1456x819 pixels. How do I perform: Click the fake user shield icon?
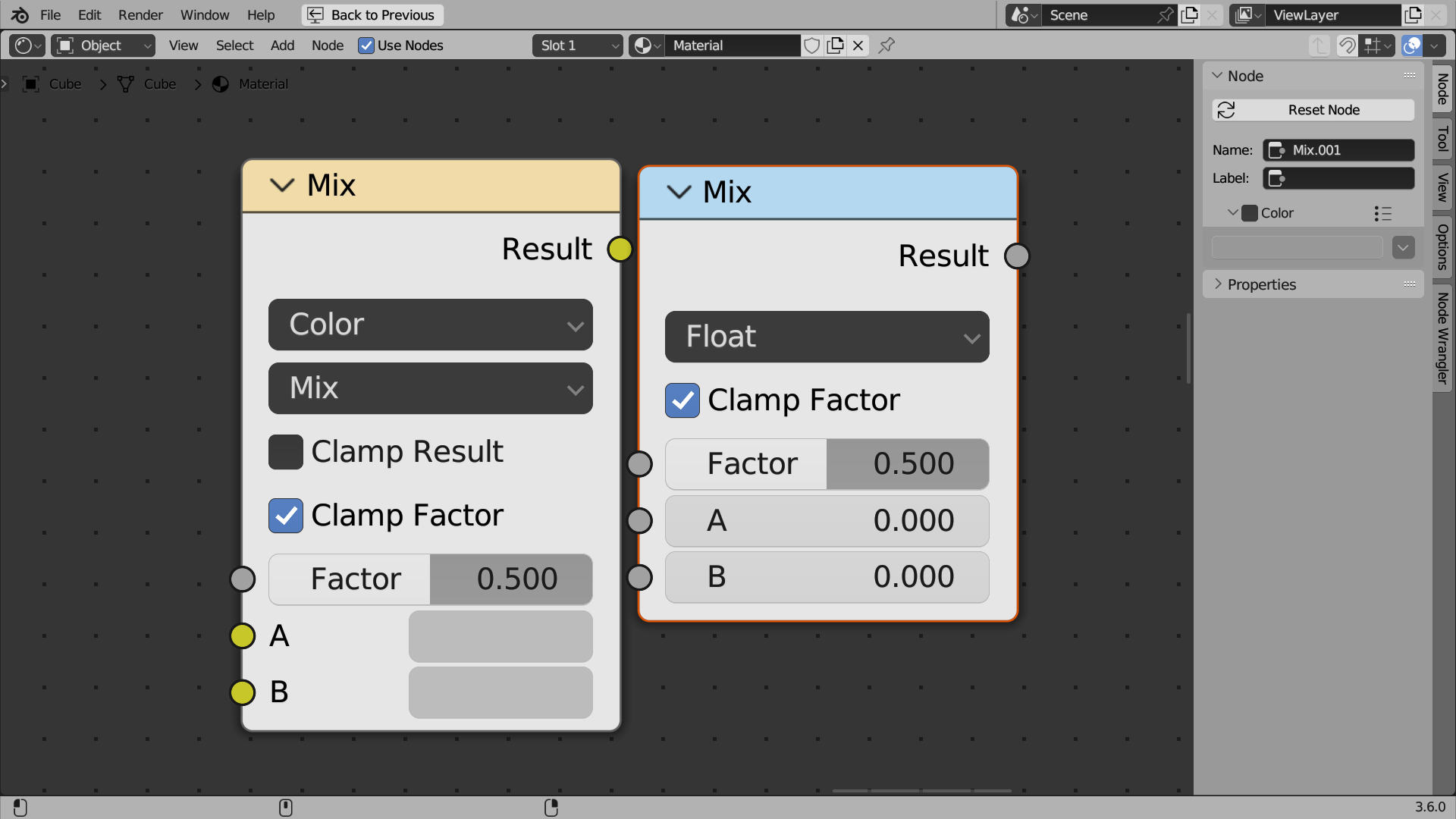tap(811, 45)
